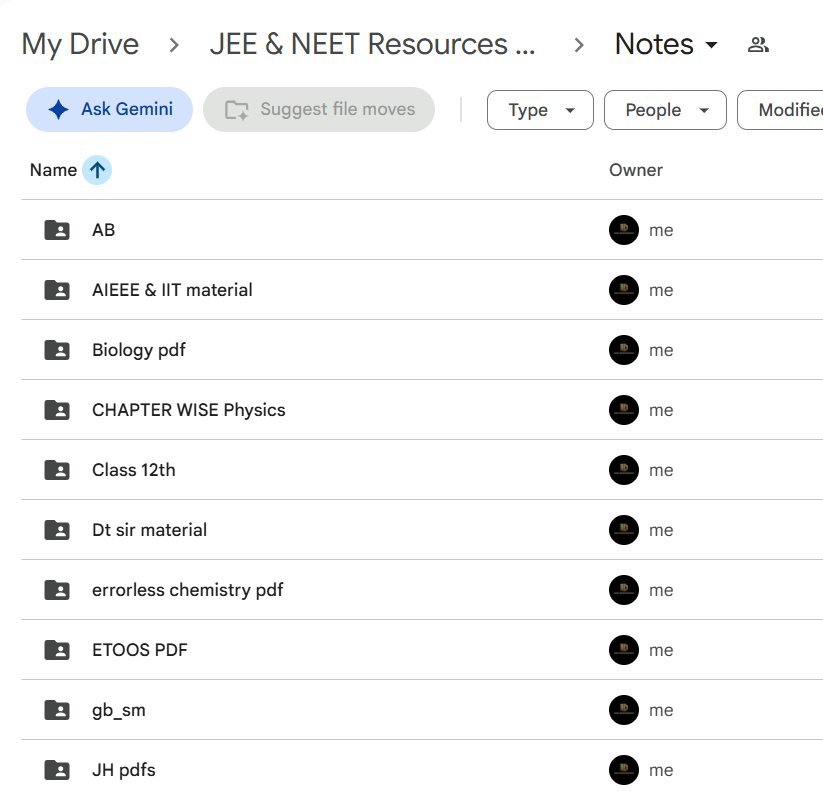
Task: Open the Type filter dropdown
Action: pyautogui.click(x=540, y=110)
